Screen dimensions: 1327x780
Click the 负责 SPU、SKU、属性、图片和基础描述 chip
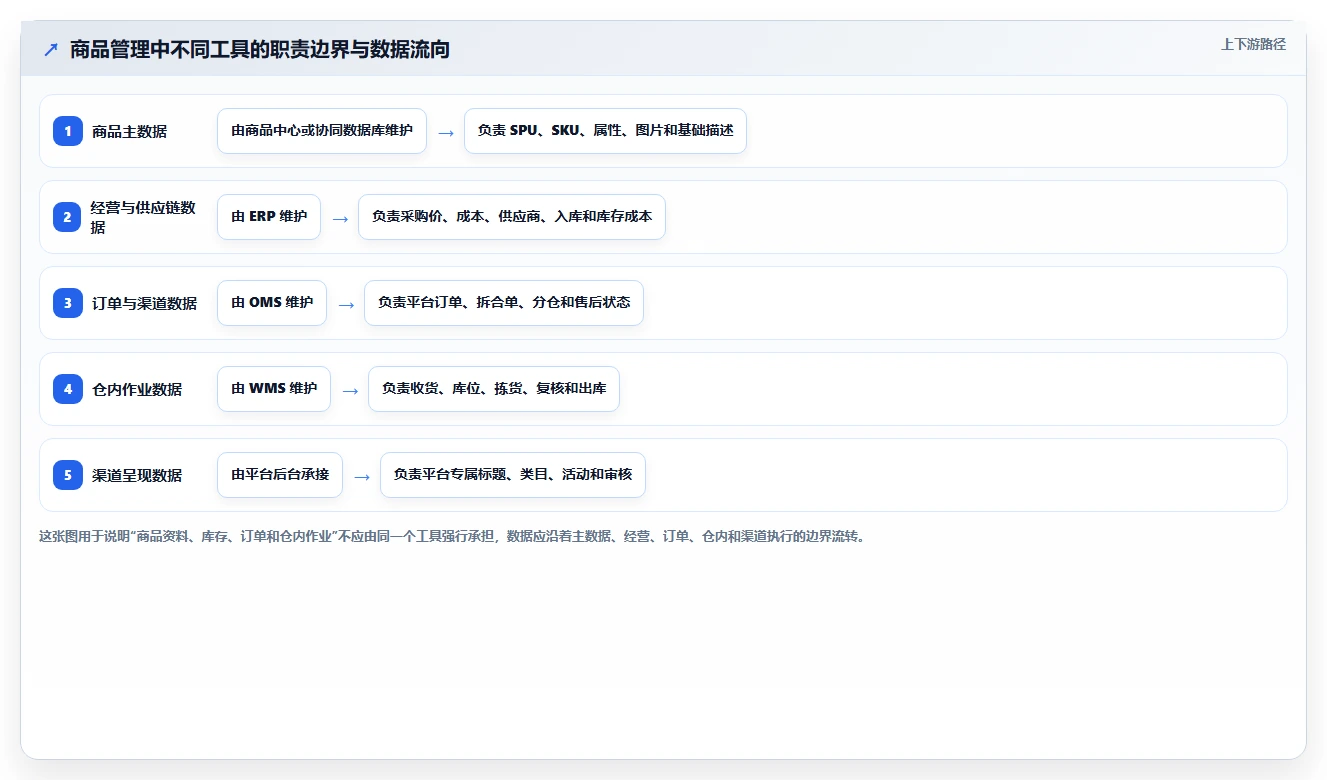click(x=605, y=131)
